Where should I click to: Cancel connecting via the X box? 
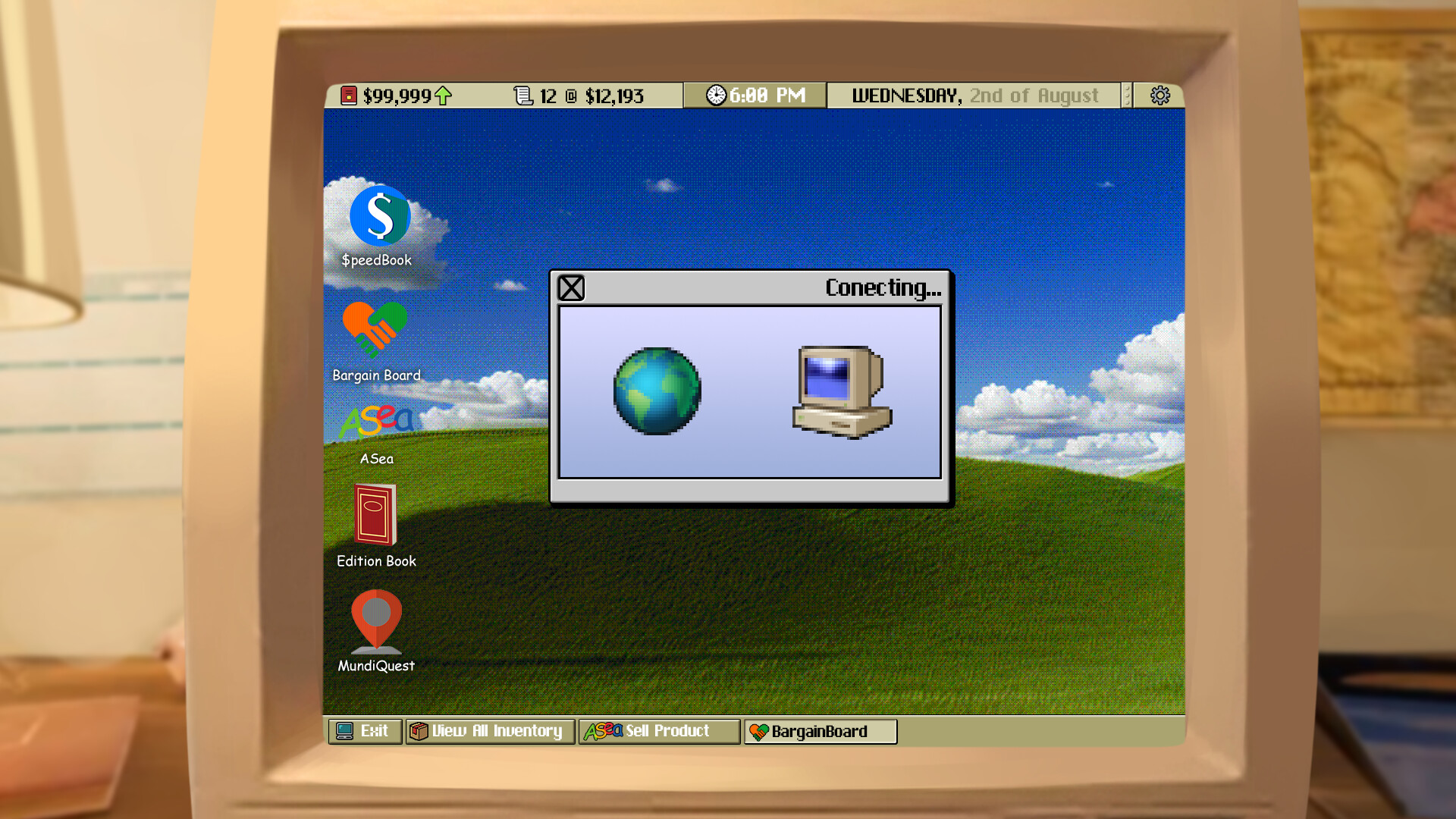(x=572, y=287)
